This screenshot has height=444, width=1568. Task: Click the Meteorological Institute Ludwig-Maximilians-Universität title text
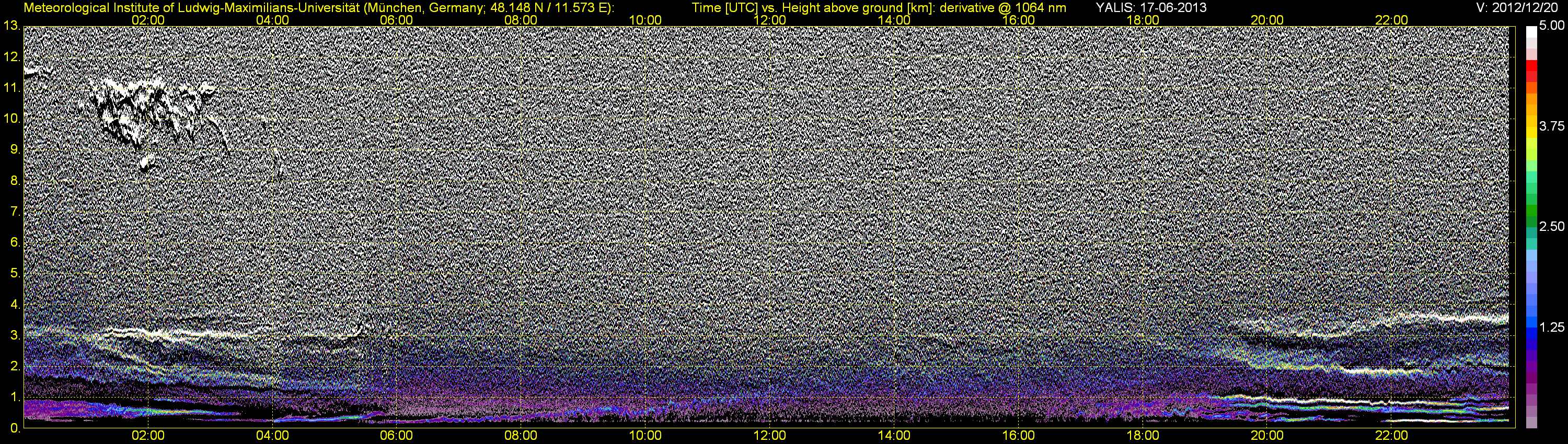(x=319, y=8)
